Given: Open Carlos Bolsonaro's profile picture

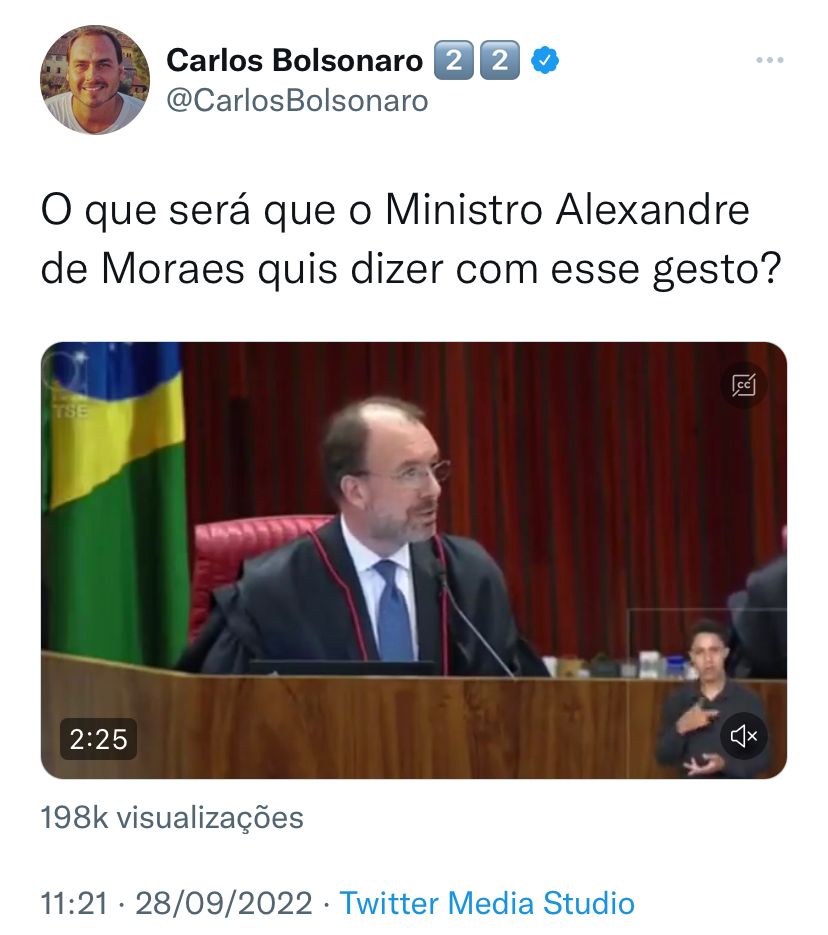Looking at the screenshot, I should 95,79.
